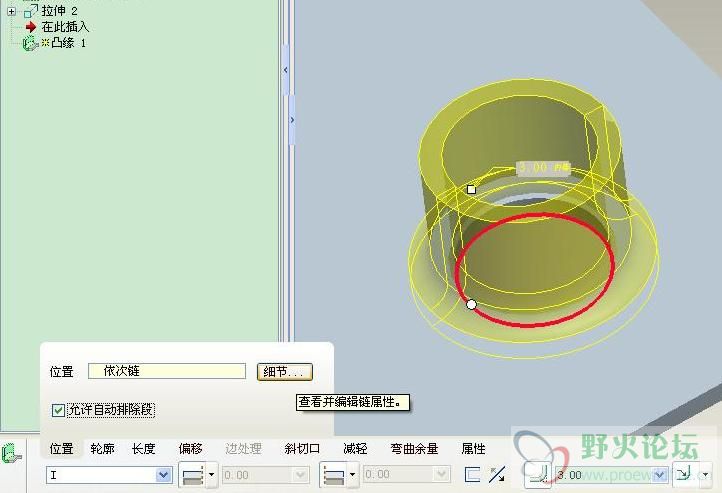Flip the flange direction with the slash-arrow icon
Screen dimensions: 722x493
(x=497, y=475)
